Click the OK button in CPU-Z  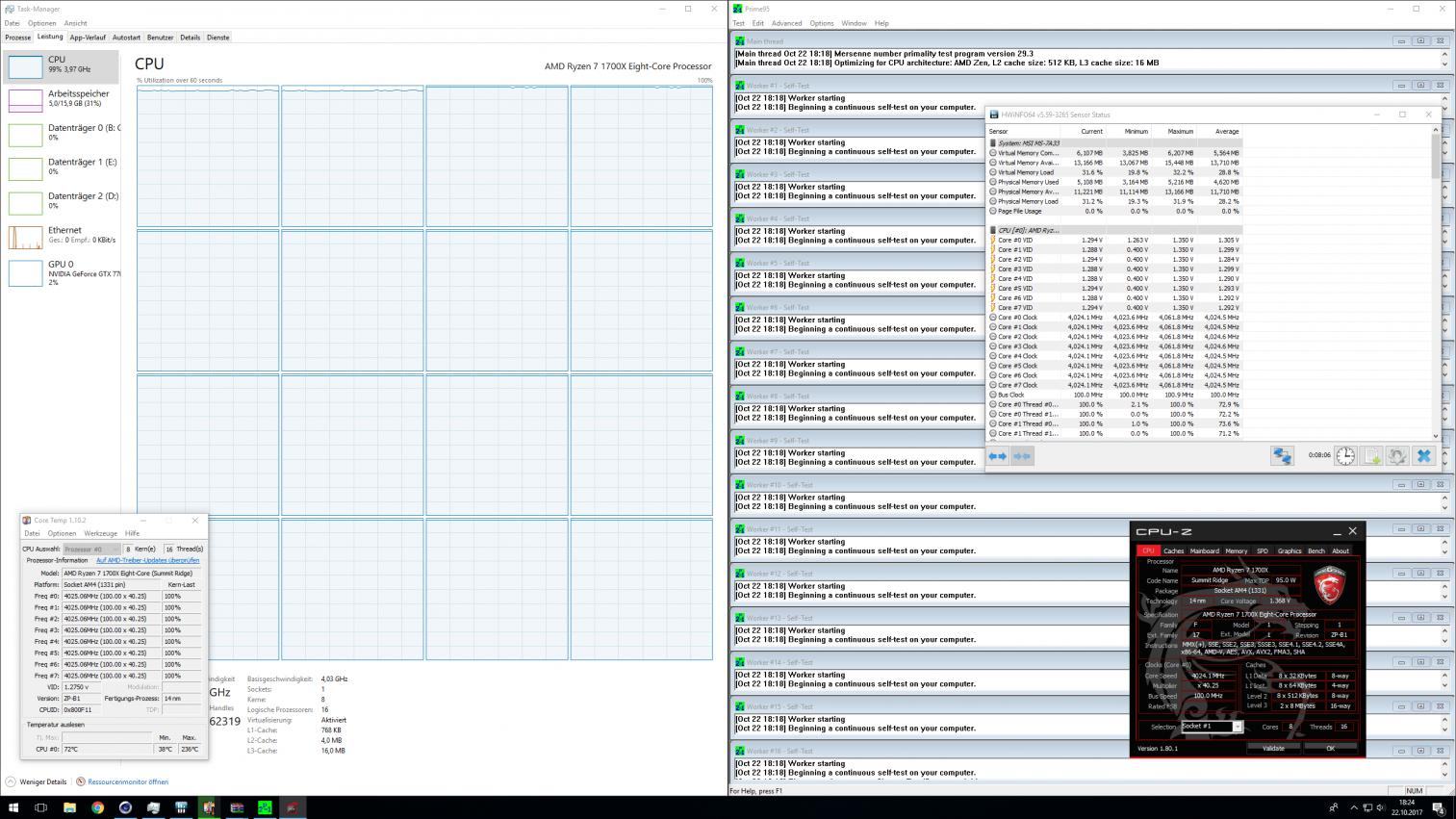click(1330, 748)
